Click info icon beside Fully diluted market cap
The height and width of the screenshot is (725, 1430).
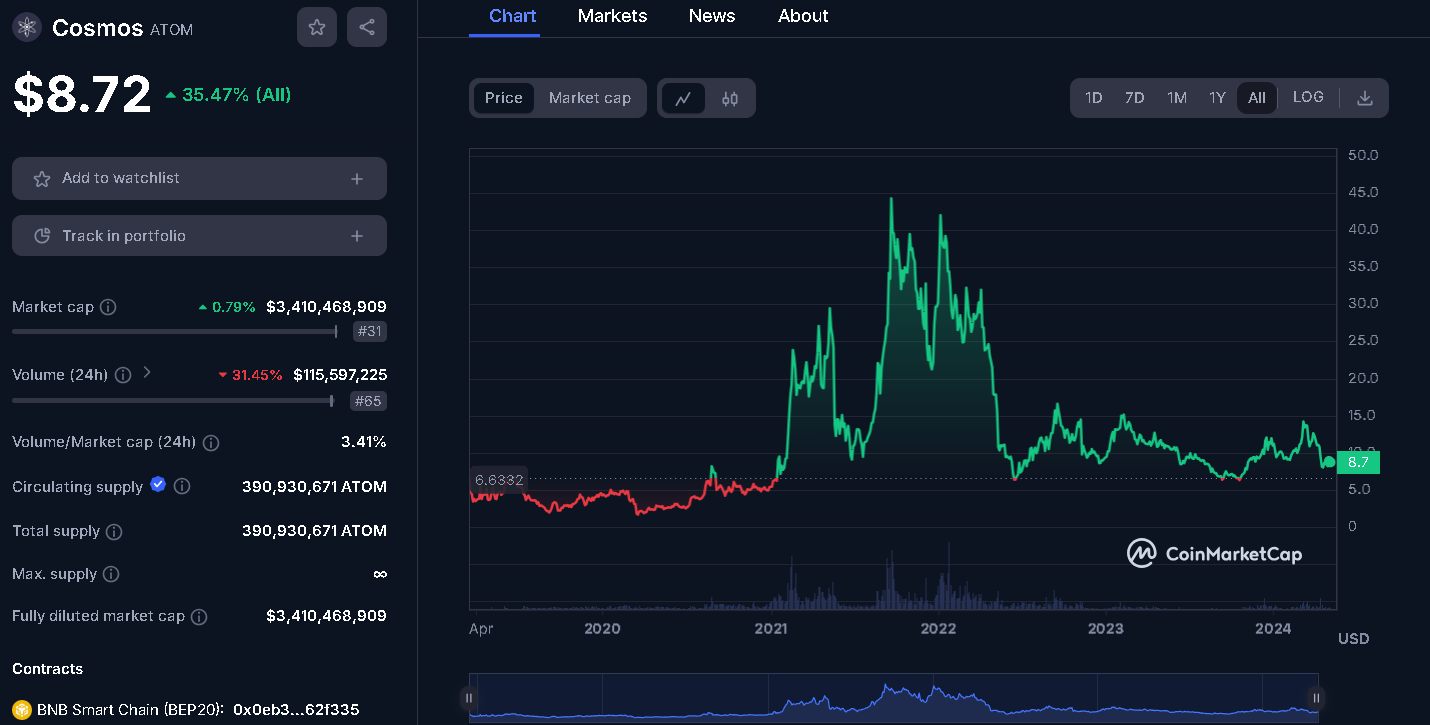[x=200, y=617]
